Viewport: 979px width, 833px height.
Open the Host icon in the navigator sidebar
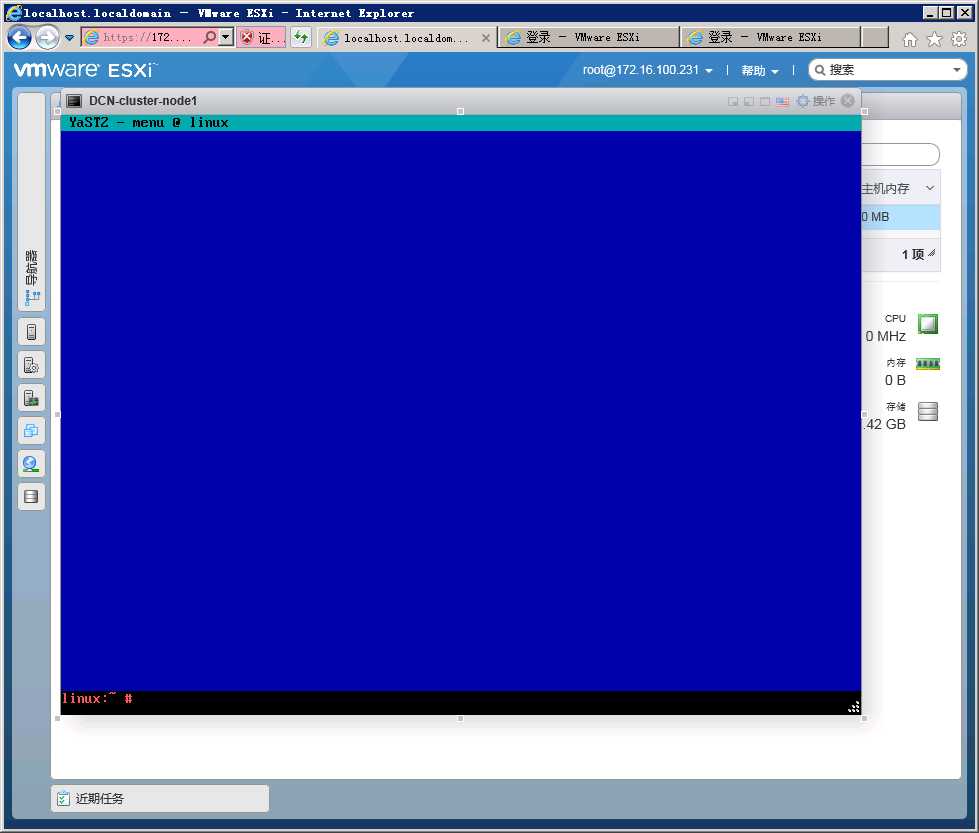[31, 332]
